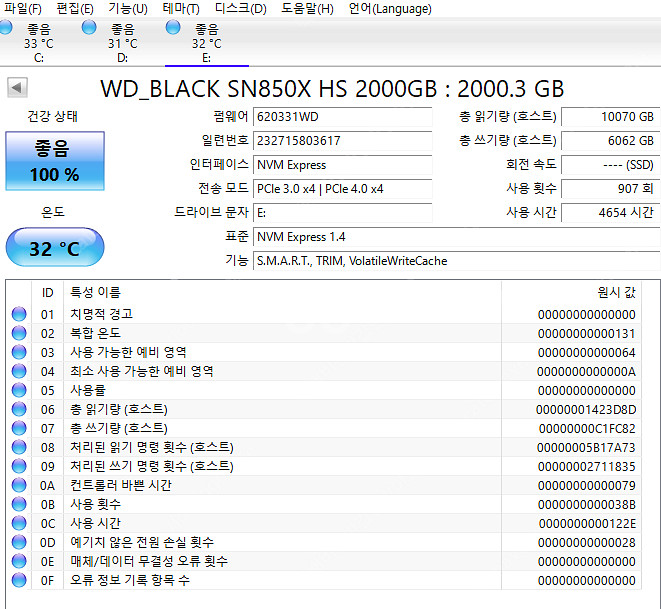Click status icon of row 0A 컨트롤러 바쁜 시간
The image size is (661, 609).
[x=19, y=485]
